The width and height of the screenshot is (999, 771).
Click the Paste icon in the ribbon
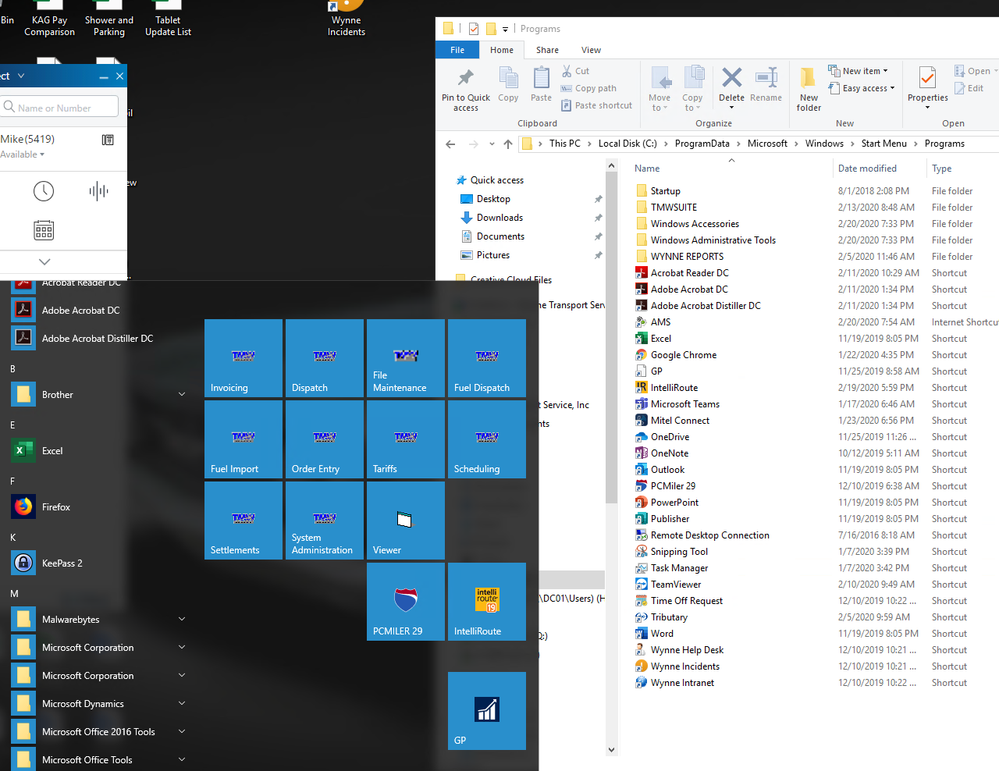pyautogui.click(x=541, y=78)
